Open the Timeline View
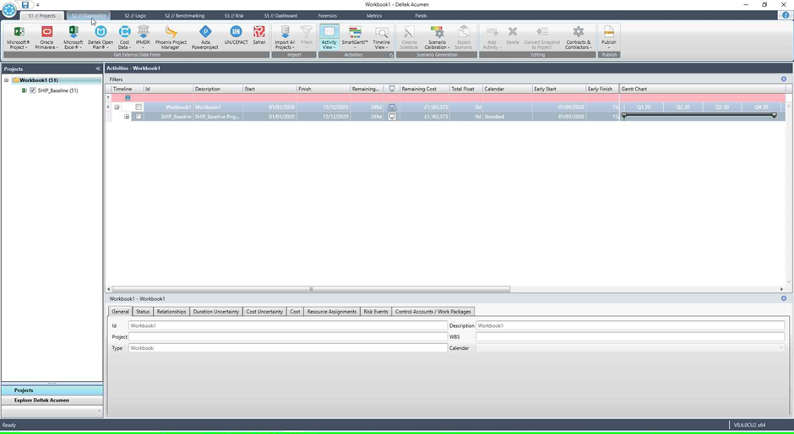 [x=381, y=37]
